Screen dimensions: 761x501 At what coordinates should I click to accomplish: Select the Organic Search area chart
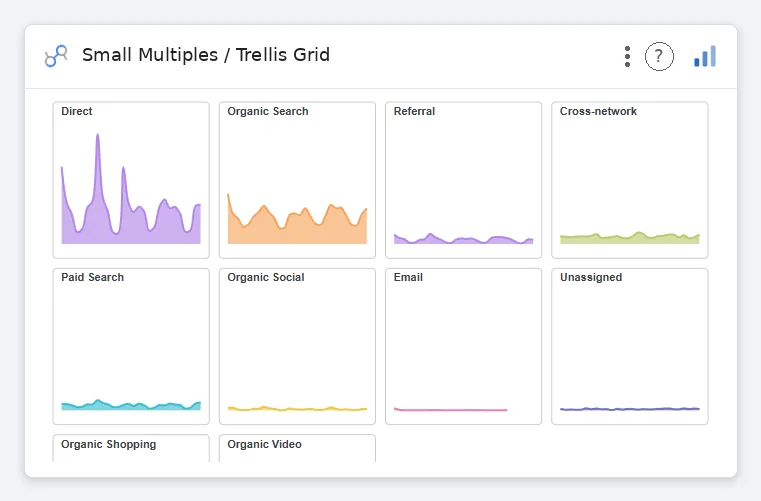297,180
